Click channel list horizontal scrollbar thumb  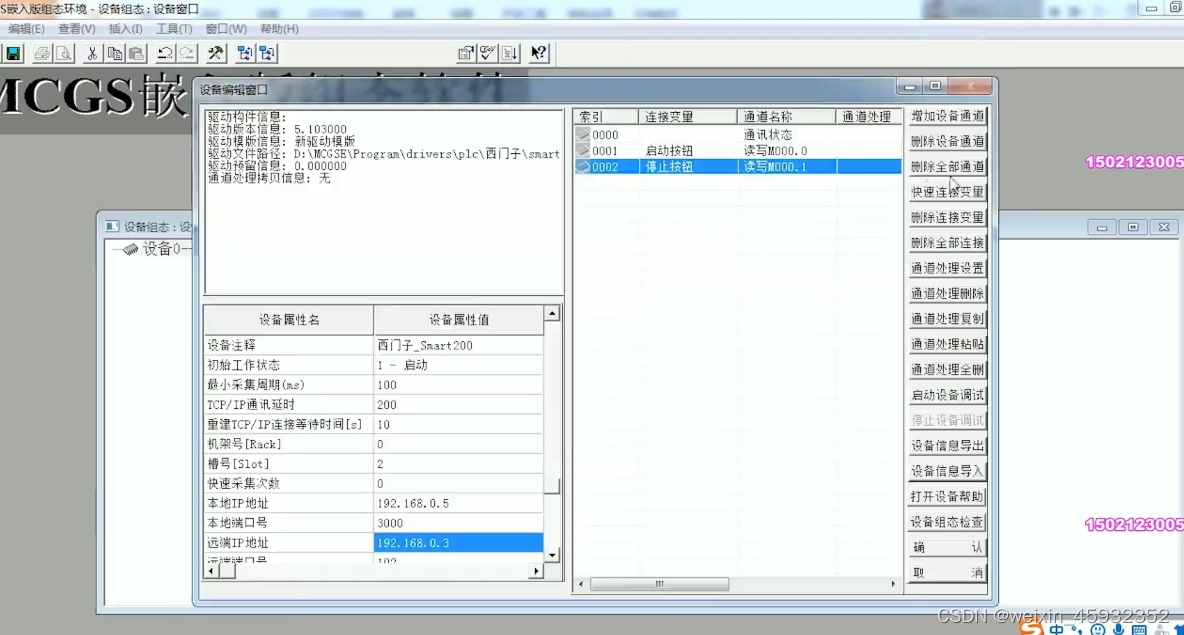click(x=659, y=584)
